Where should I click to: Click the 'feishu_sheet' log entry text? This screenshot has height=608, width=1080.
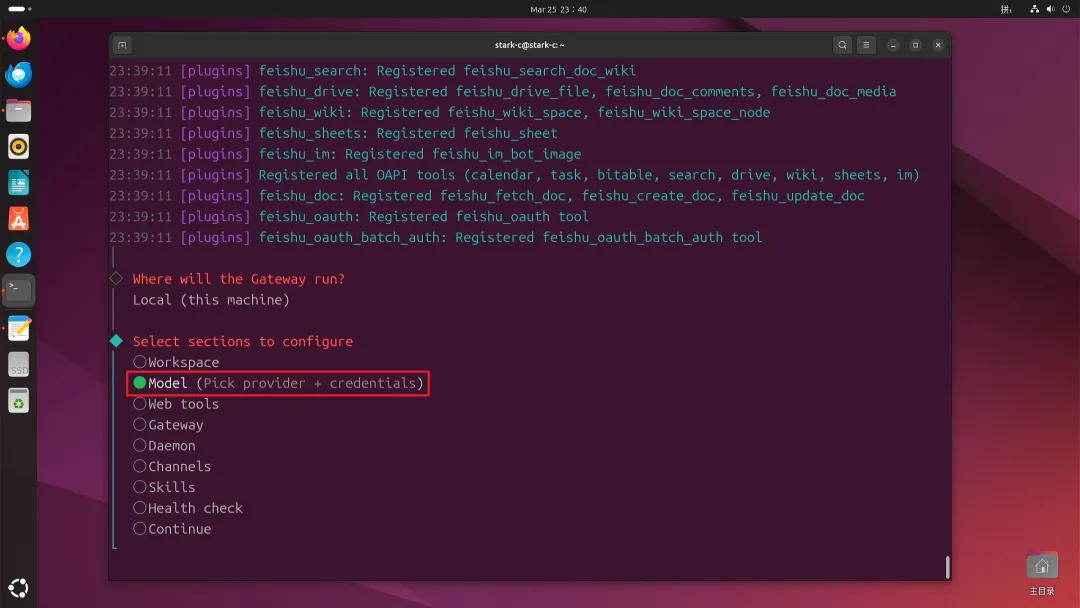tap(510, 134)
